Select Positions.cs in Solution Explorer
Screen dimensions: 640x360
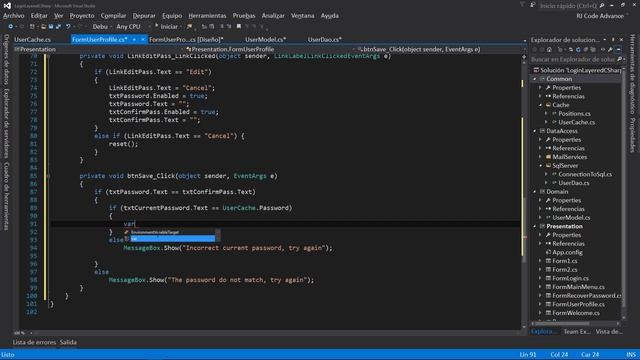(574, 114)
